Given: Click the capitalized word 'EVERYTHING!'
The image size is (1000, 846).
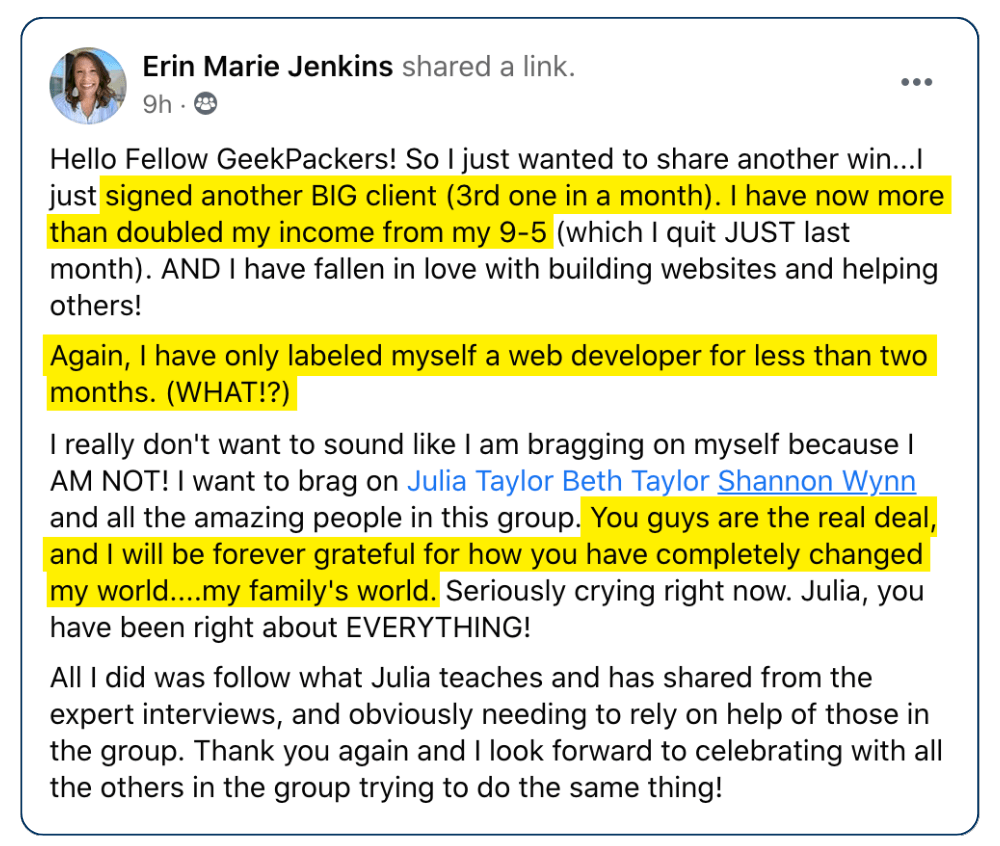Looking at the screenshot, I should point(438,627).
